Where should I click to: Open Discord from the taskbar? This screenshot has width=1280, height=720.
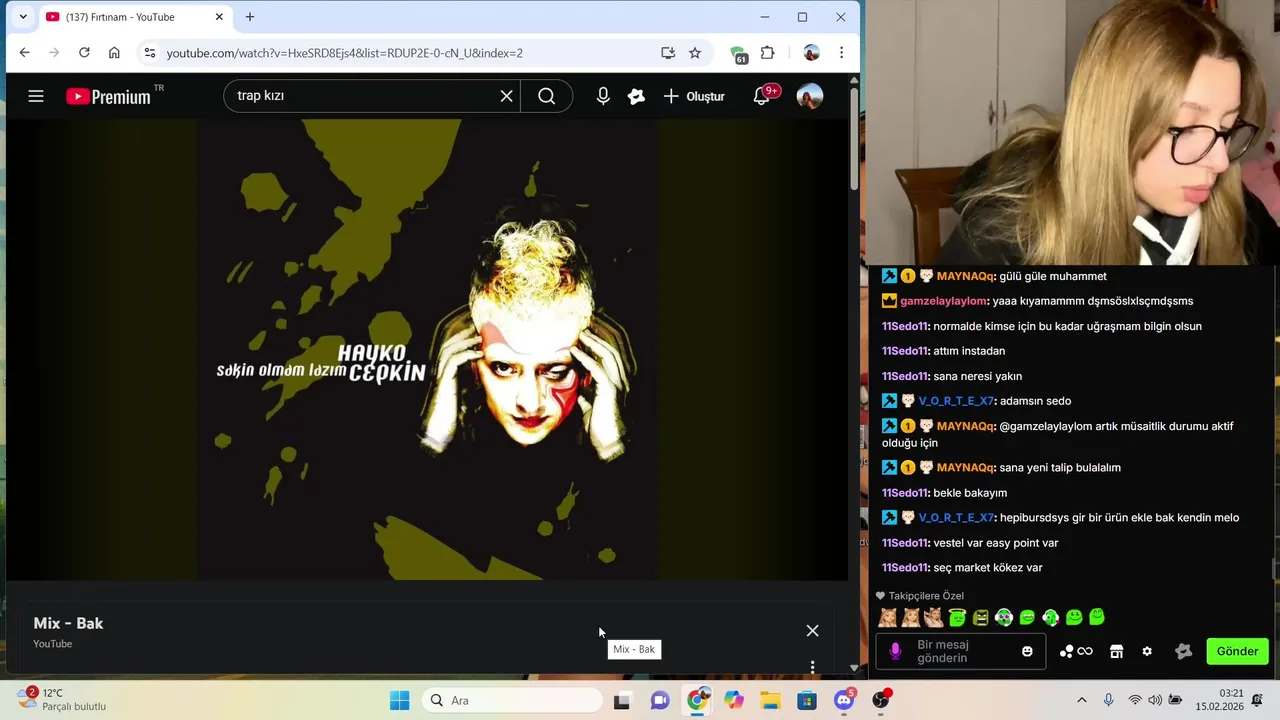(x=844, y=700)
